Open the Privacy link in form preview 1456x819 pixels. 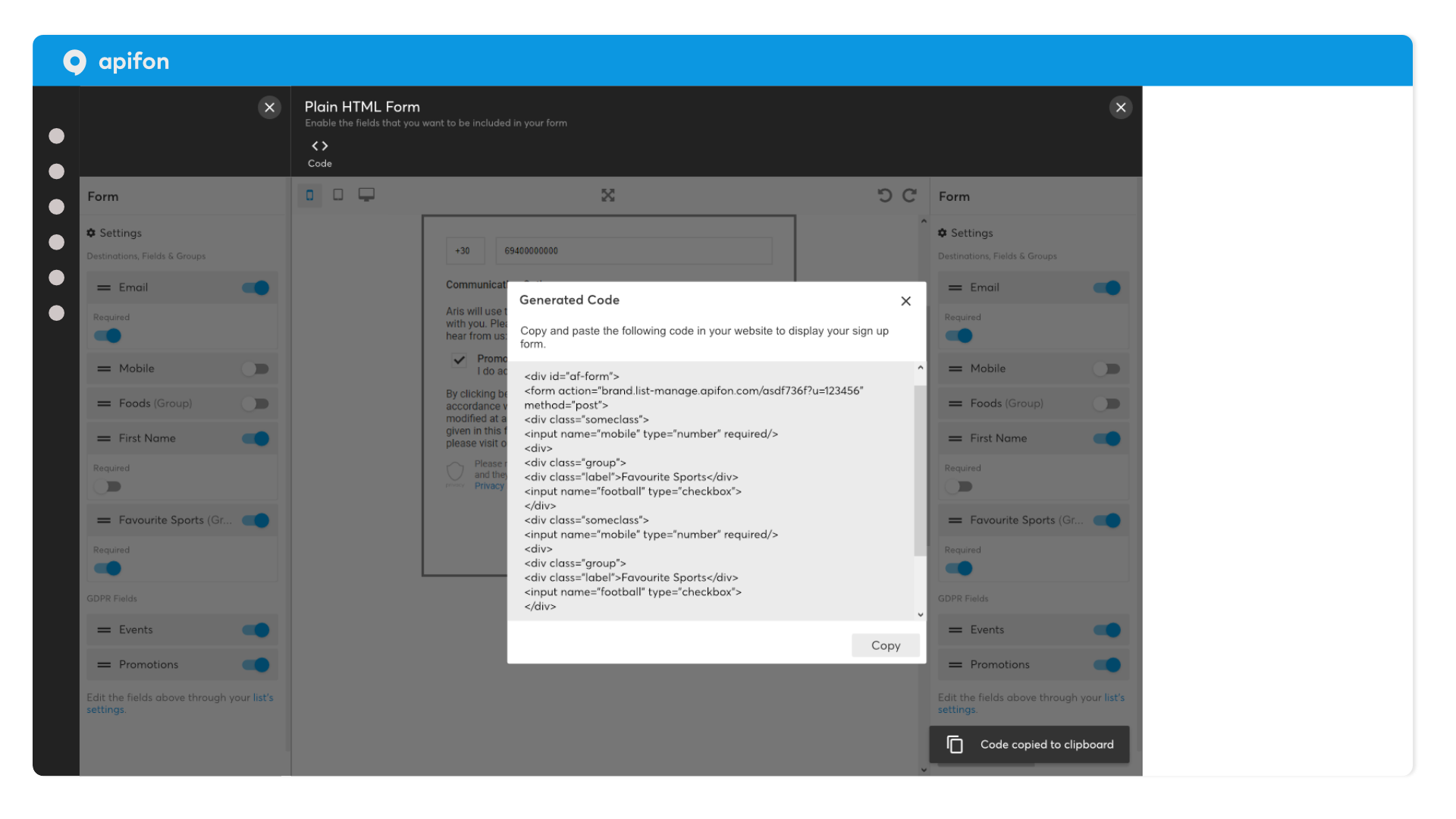coord(489,486)
